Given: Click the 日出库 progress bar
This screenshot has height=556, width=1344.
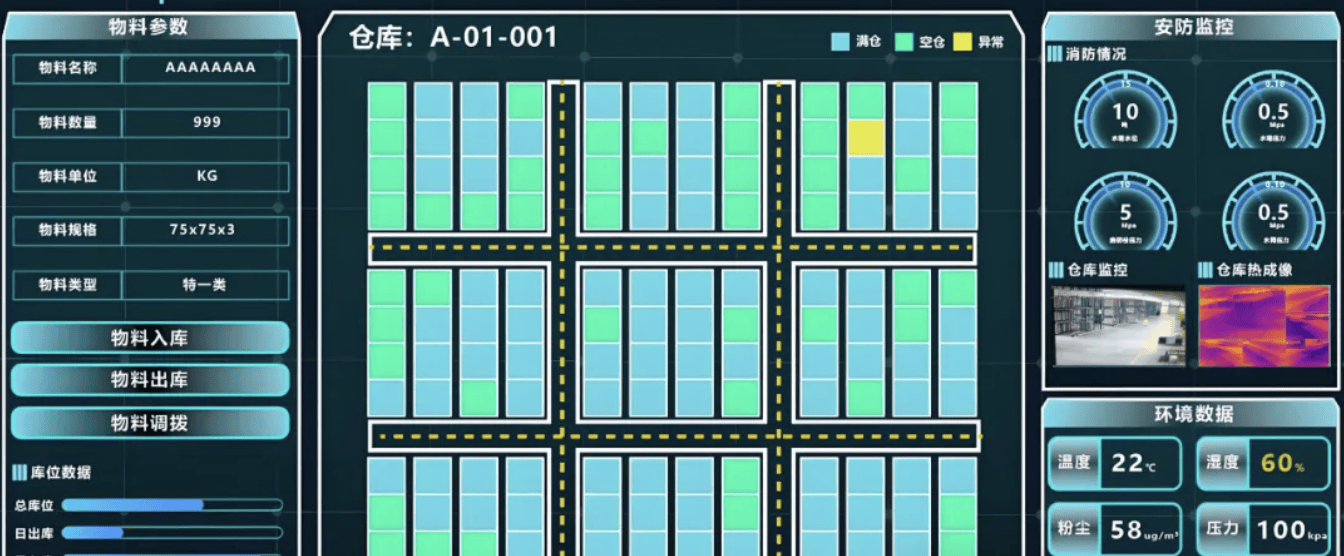Looking at the screenshot, I should (172, 533).
